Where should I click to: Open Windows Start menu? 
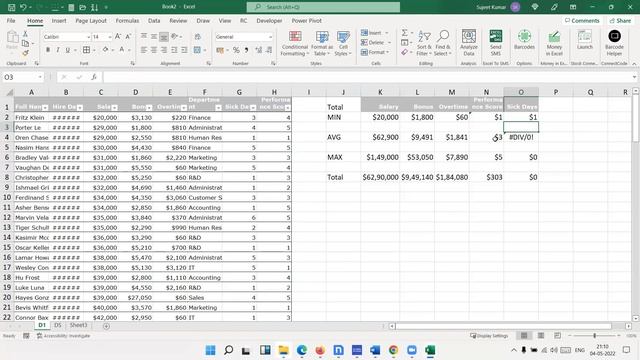pyautogui.click(x=210, y=350)
